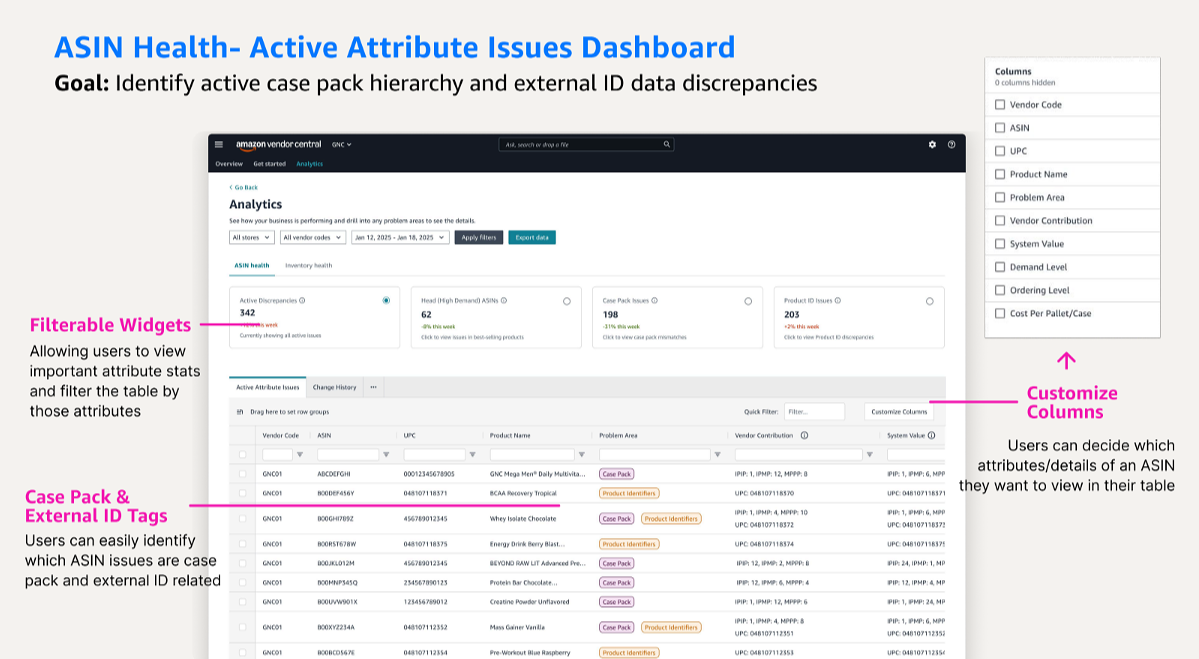Open the All stores dropdown
Screen dimensions: 1199x659
tap(252, 238)
